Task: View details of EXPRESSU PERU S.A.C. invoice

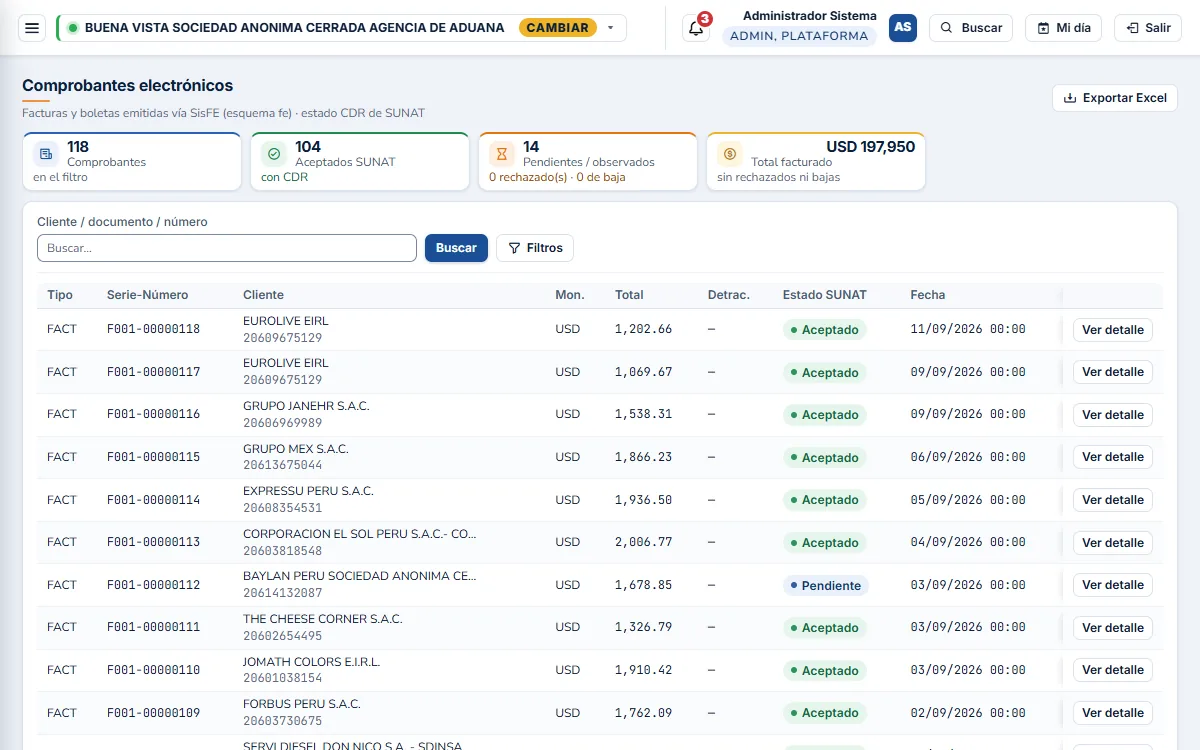Action: [x=1113, y=500]
